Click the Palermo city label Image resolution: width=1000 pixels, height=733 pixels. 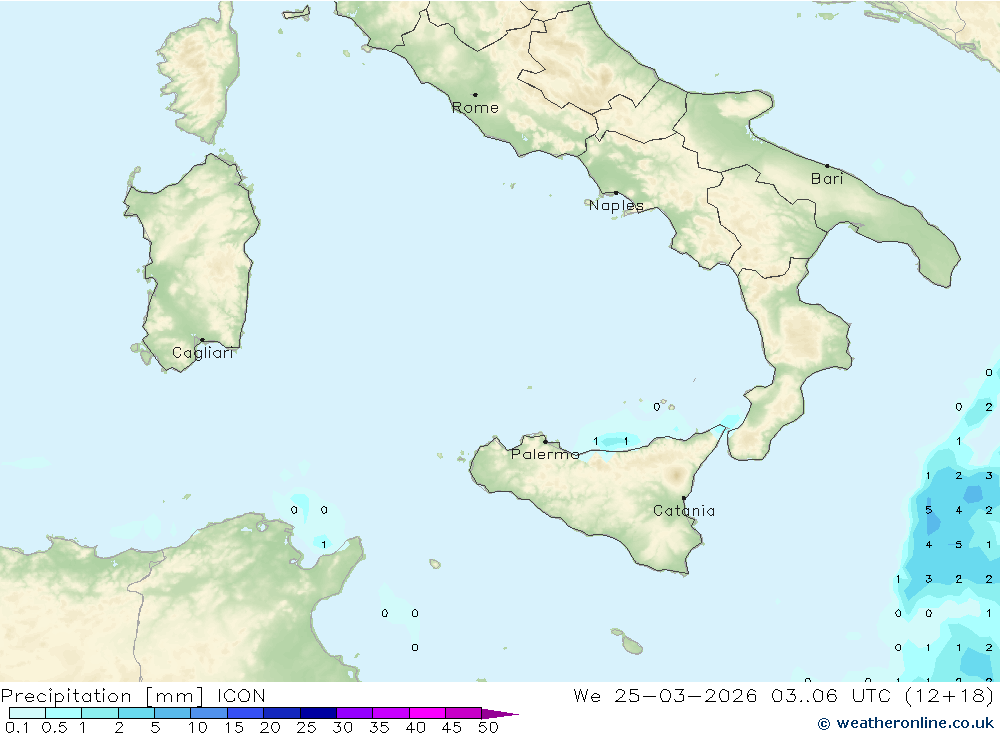(545, 454)
